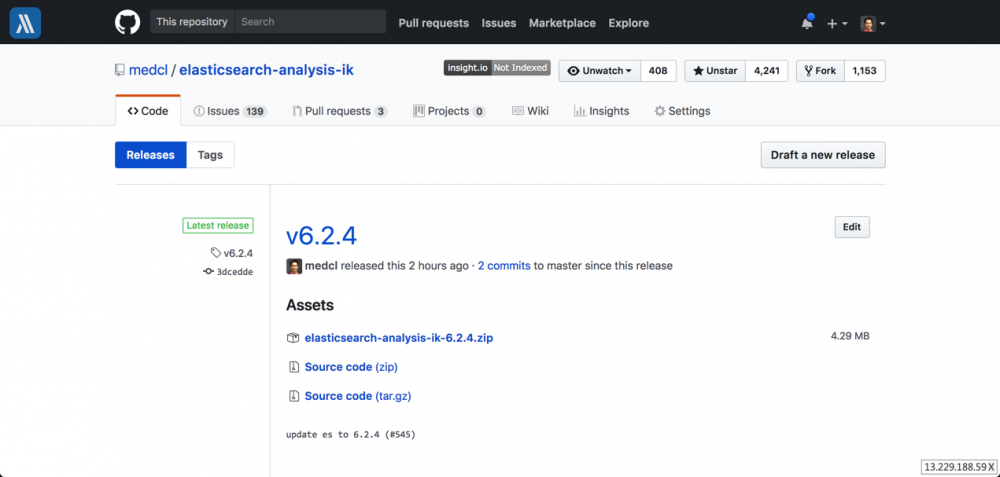Switch to the Insights tab

pos(601,111)
